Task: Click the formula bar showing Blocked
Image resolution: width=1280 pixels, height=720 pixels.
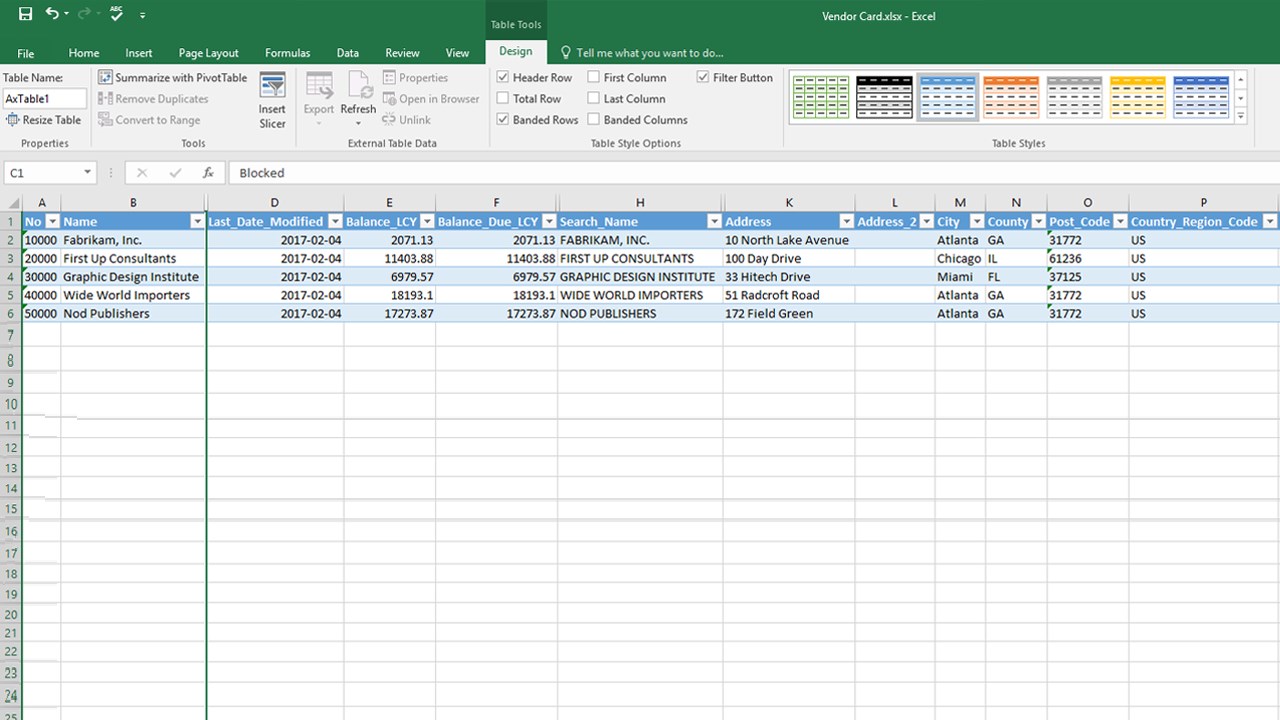Action: [x=754, y=172]
